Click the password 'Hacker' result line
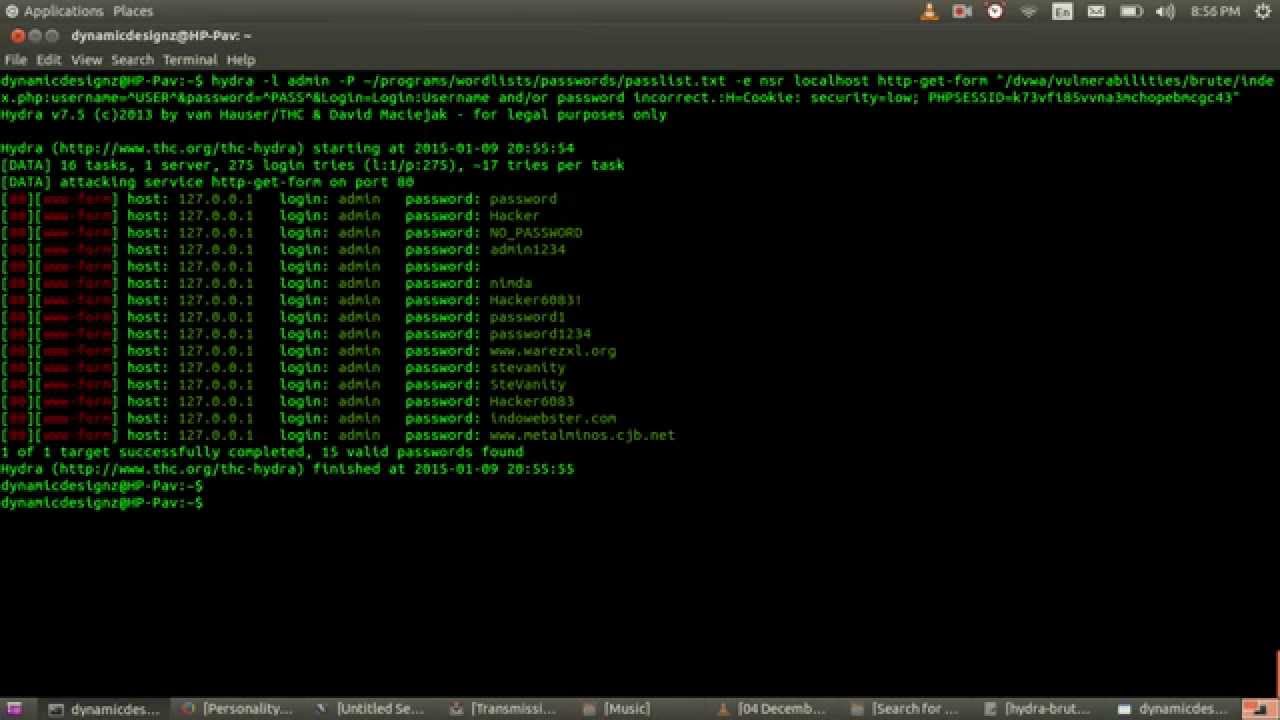This screenshot has width=1280, height=720. pyautogui.click(x=270, y=216)
